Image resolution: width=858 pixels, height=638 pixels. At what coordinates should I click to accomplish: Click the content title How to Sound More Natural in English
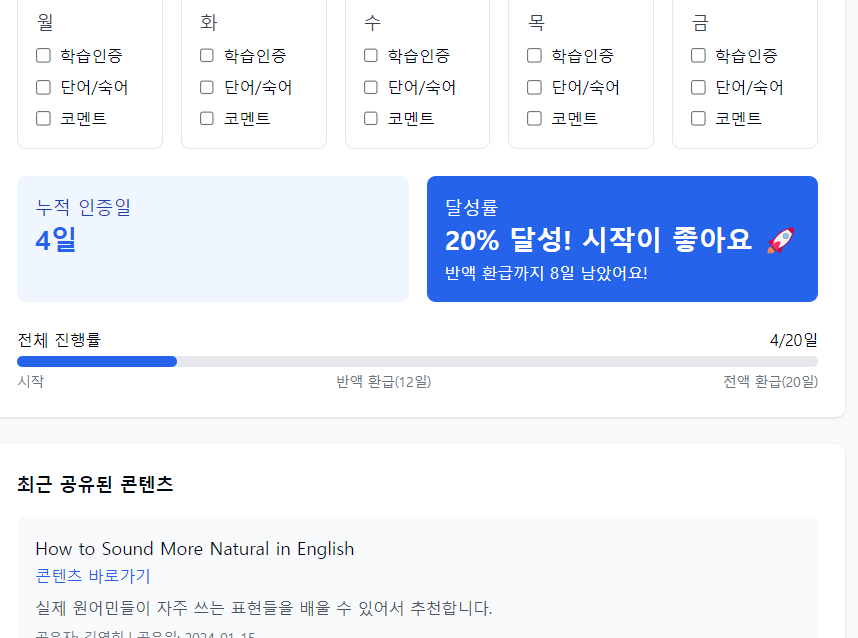click(x=194, y=549)
